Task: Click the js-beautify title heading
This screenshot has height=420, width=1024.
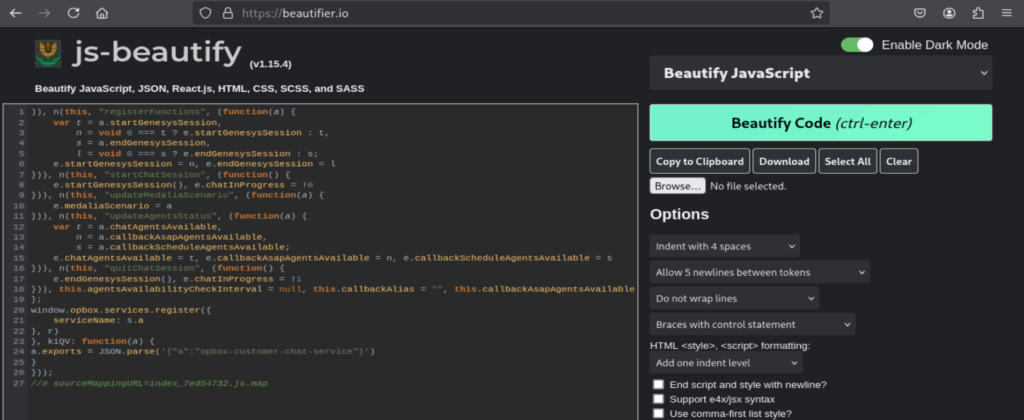Action: [x=157, y=52]
